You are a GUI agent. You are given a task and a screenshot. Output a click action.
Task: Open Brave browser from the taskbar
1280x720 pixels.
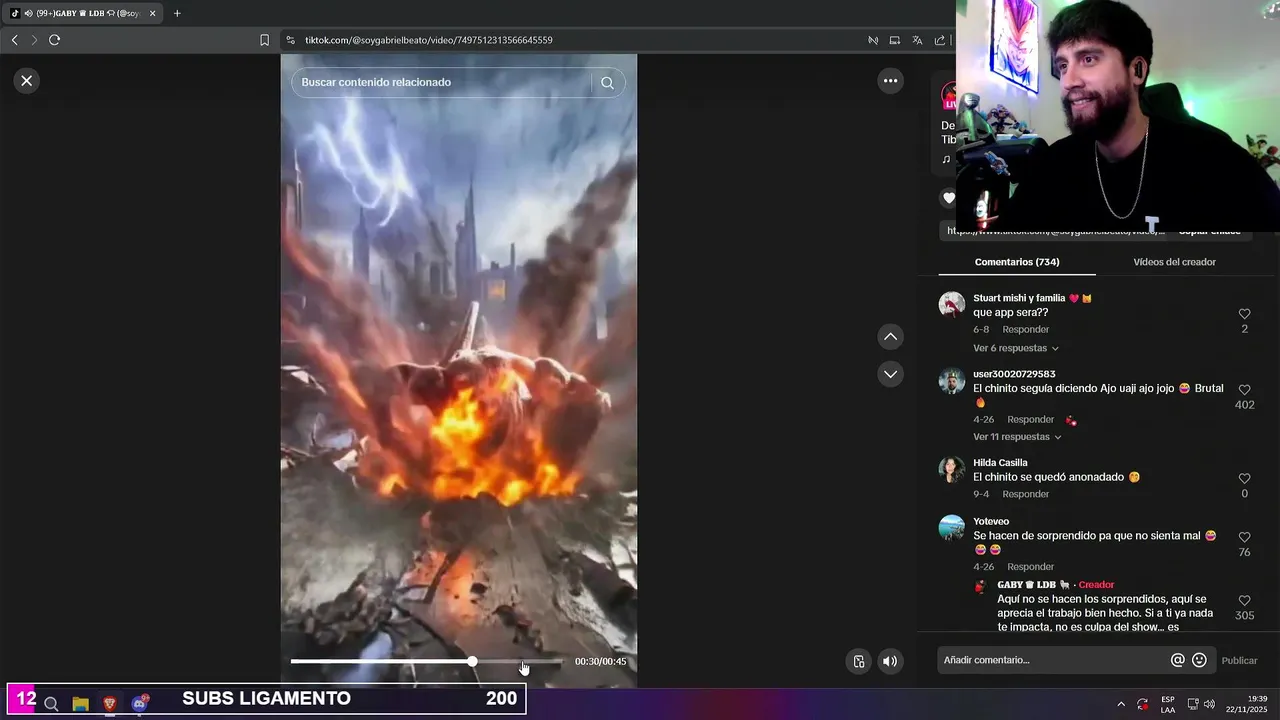(x=110, y=704)
